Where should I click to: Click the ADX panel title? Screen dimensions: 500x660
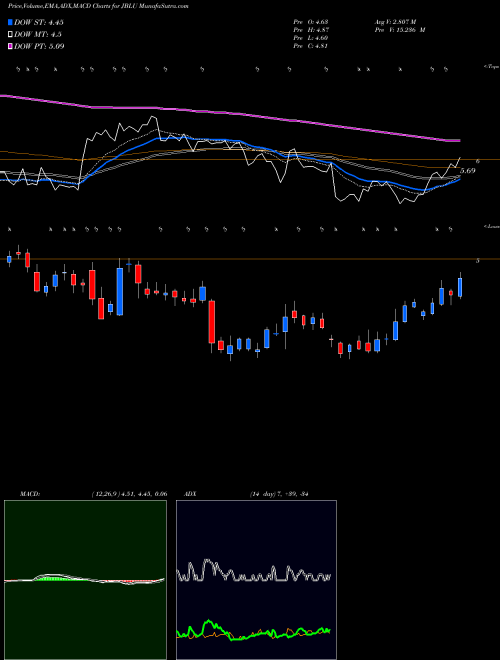click(190, 494)
